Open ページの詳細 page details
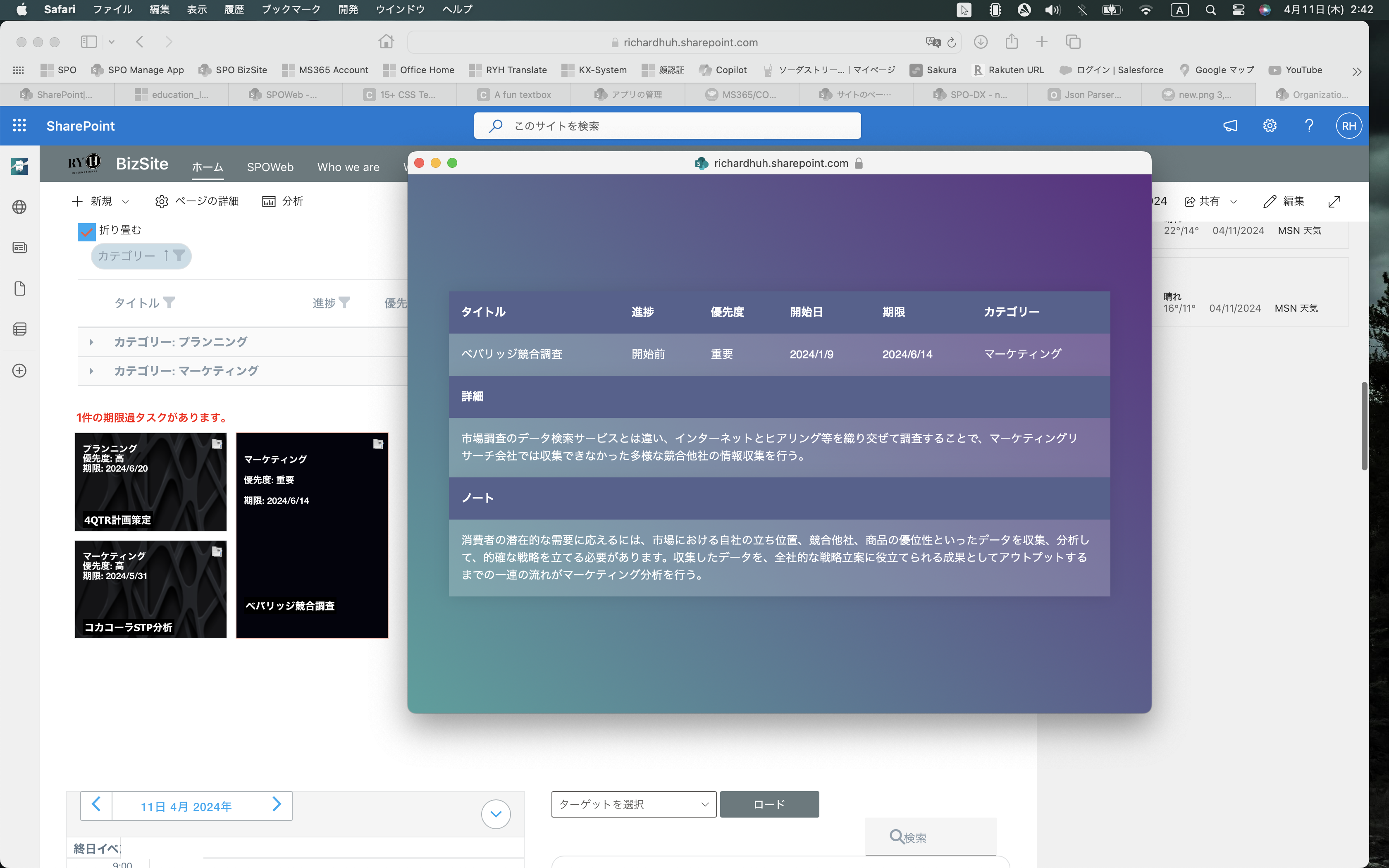This screenshot has height=868, width=1389. click(x=197, y=202)
